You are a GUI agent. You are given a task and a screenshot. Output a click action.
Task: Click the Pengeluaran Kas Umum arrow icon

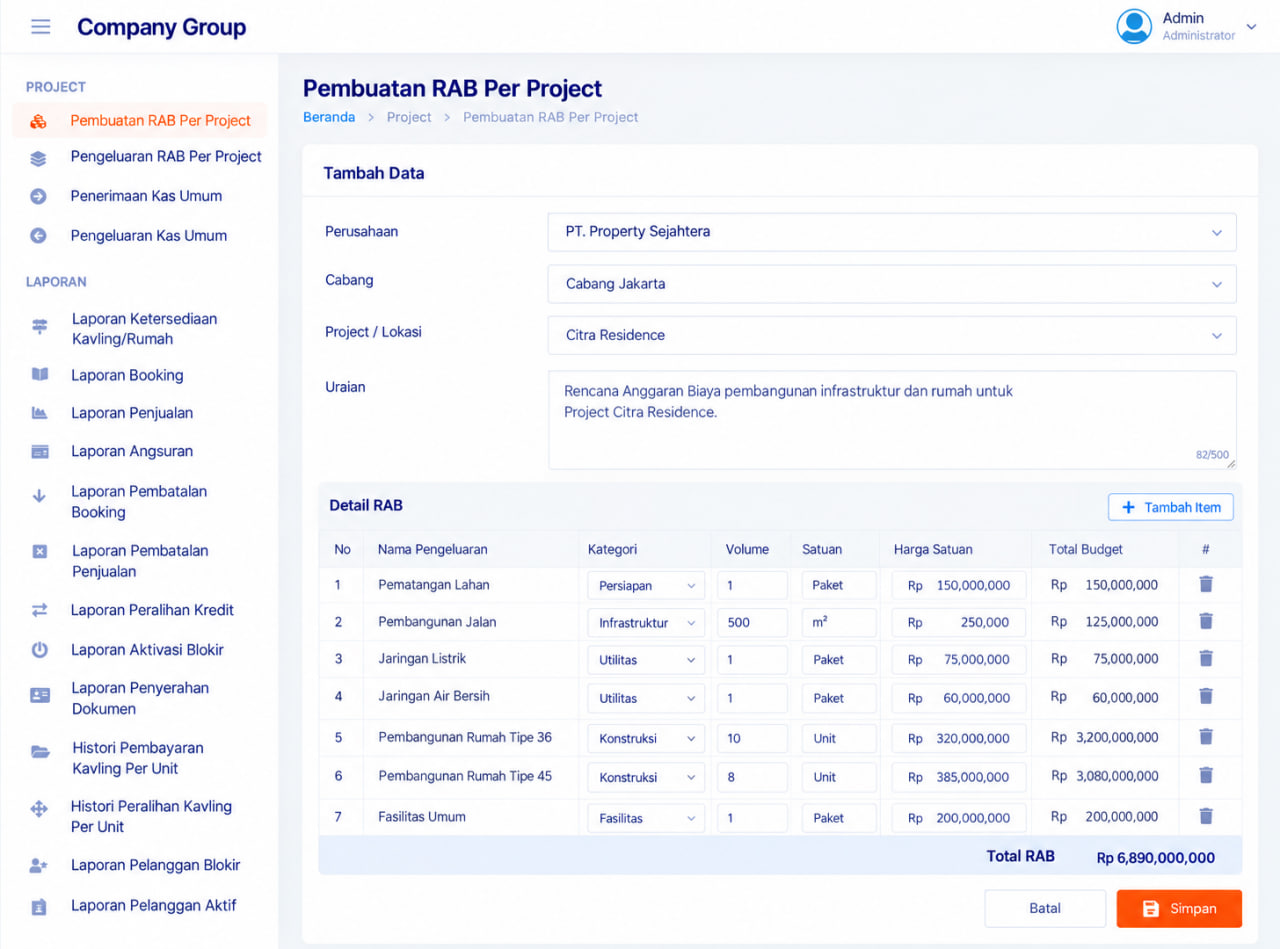click(39, 236)
